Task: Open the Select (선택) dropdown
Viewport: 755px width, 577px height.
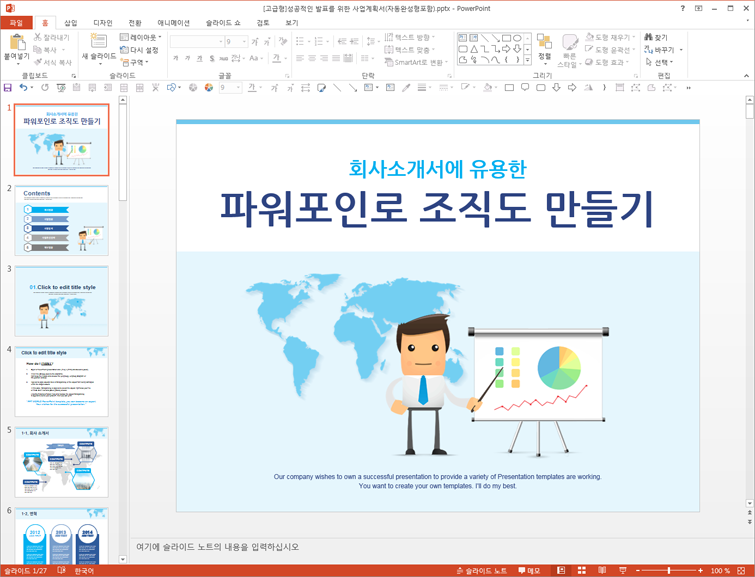Action: (659, 62)
